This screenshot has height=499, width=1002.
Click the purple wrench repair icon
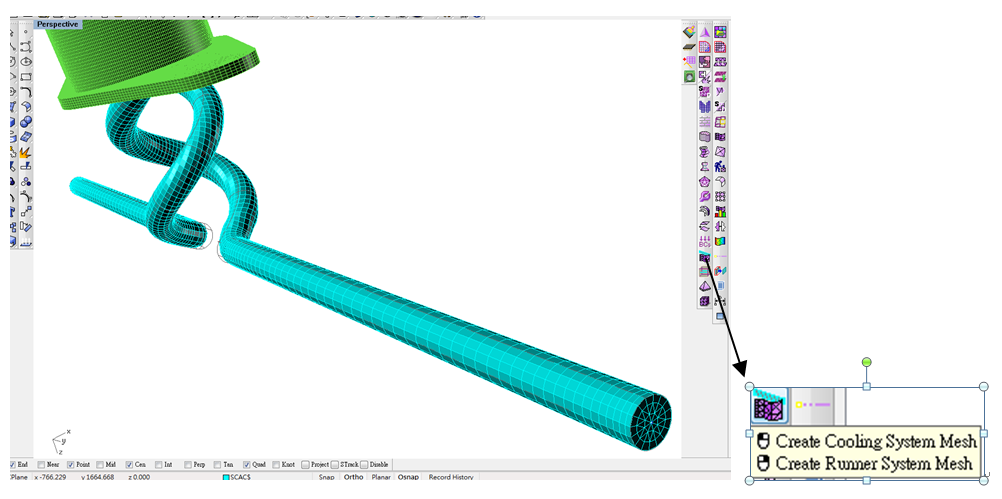(704, 196)
